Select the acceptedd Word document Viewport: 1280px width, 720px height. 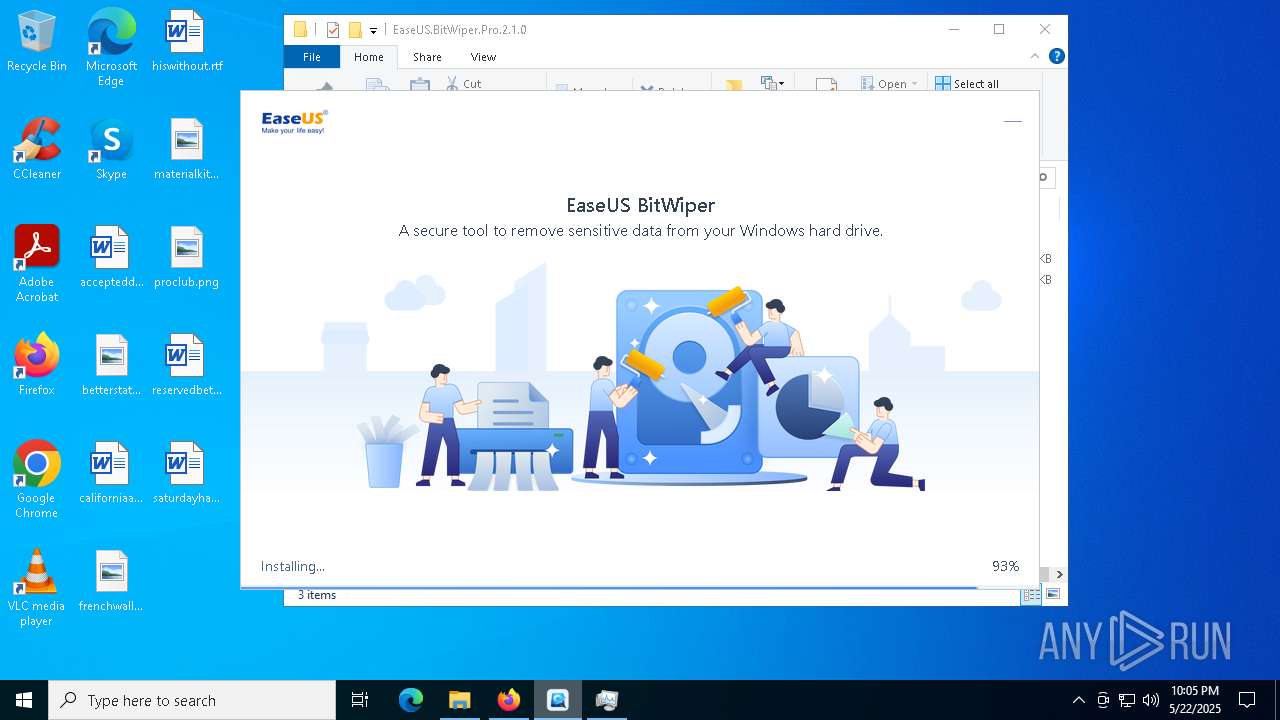[111, 258]
